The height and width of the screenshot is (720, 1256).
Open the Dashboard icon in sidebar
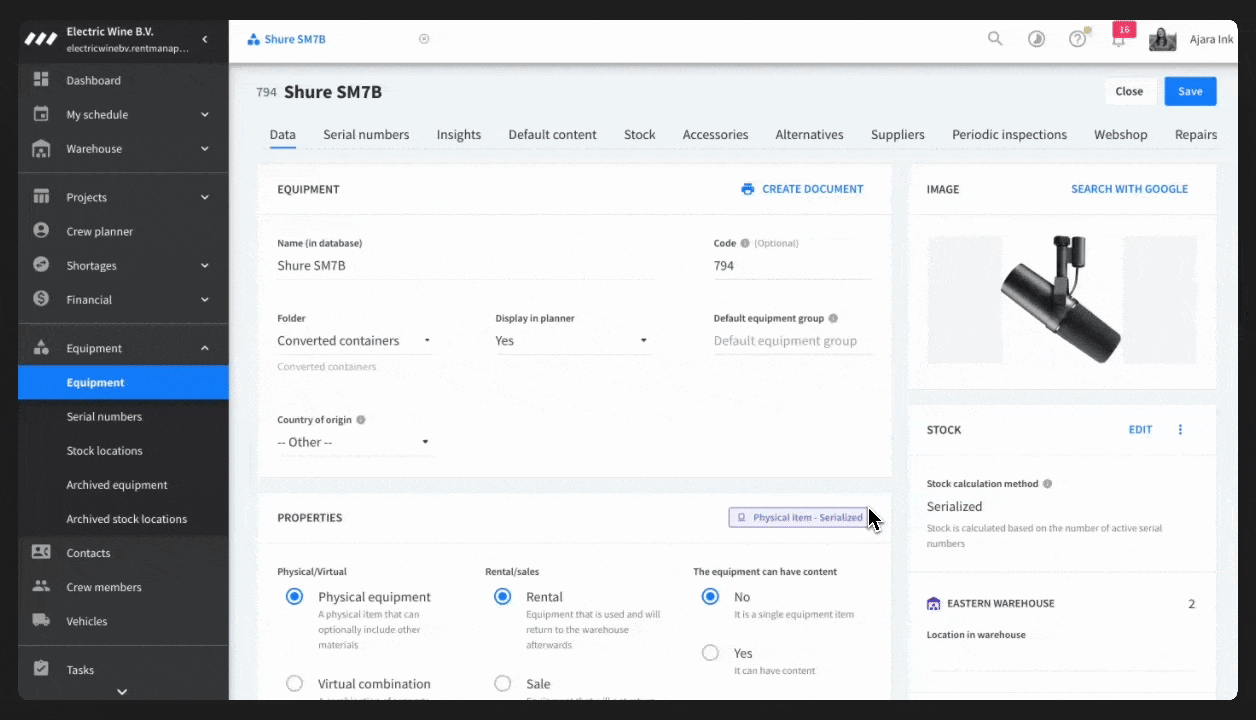pos(41,80)
